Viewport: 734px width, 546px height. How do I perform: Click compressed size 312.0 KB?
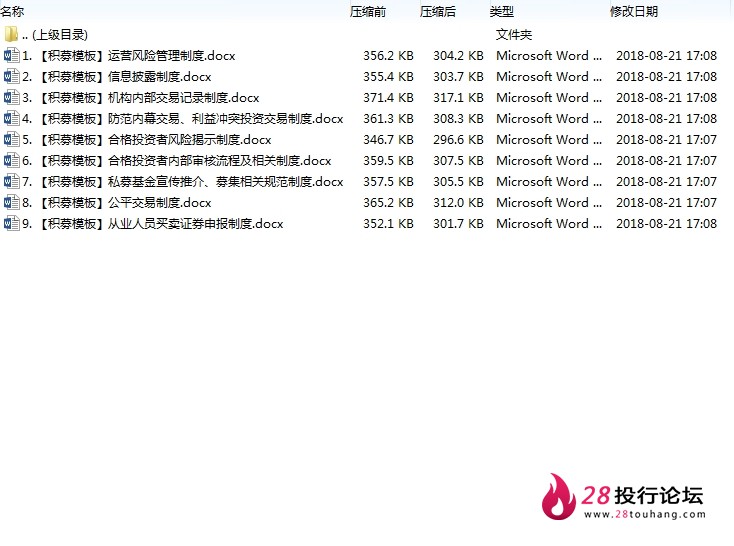coord(458,203)
